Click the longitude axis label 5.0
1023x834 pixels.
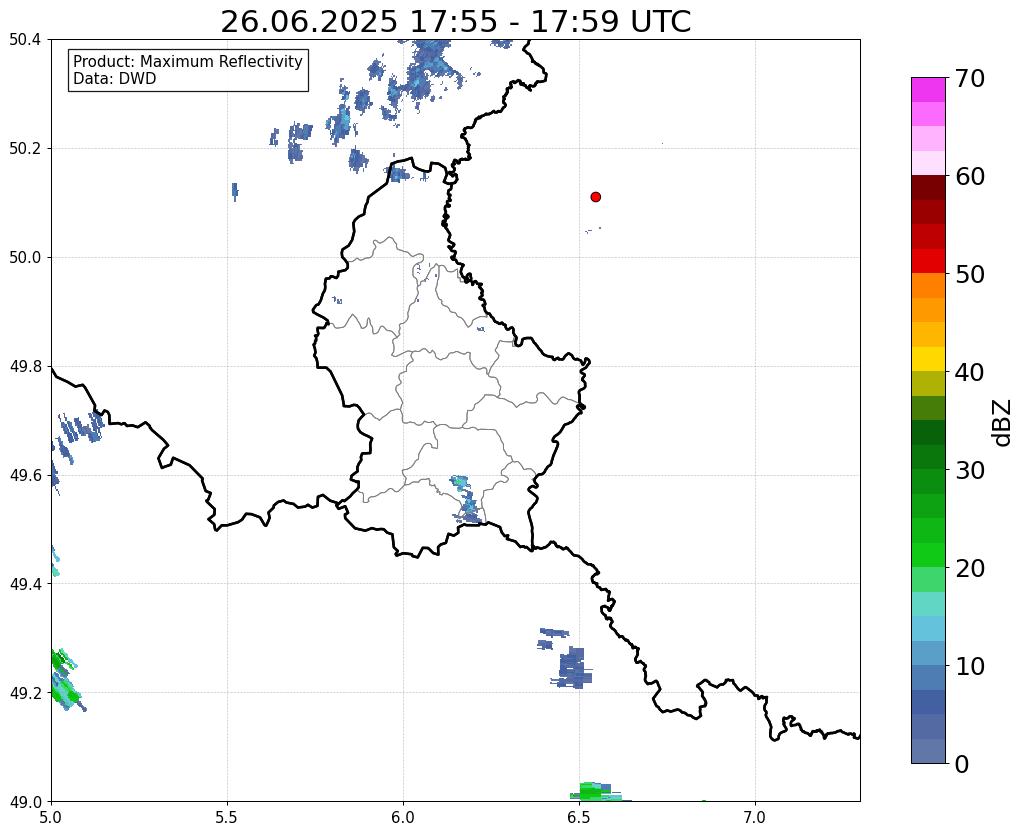coord(52,818)
